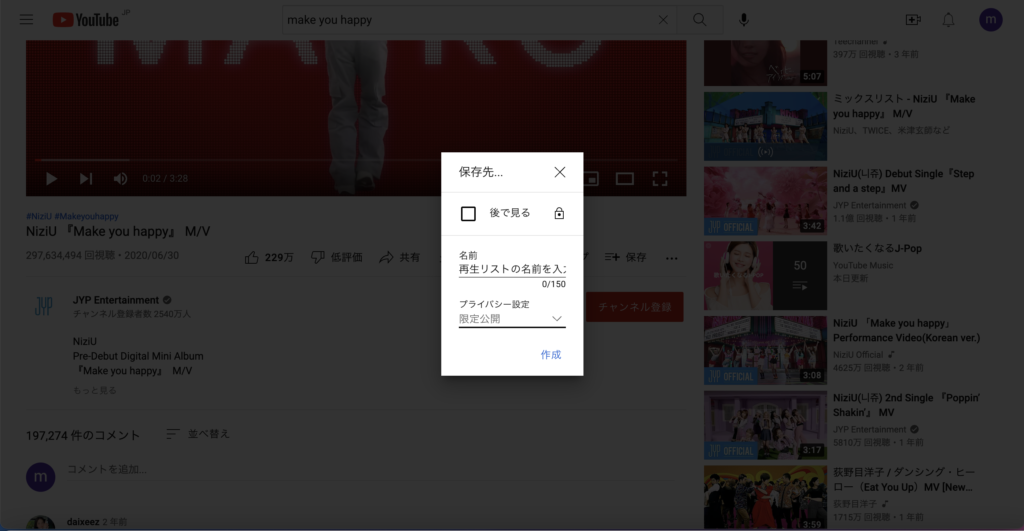Open the account avatar menu
This screenshot has height=531, width=1024.
pos(990,20)
